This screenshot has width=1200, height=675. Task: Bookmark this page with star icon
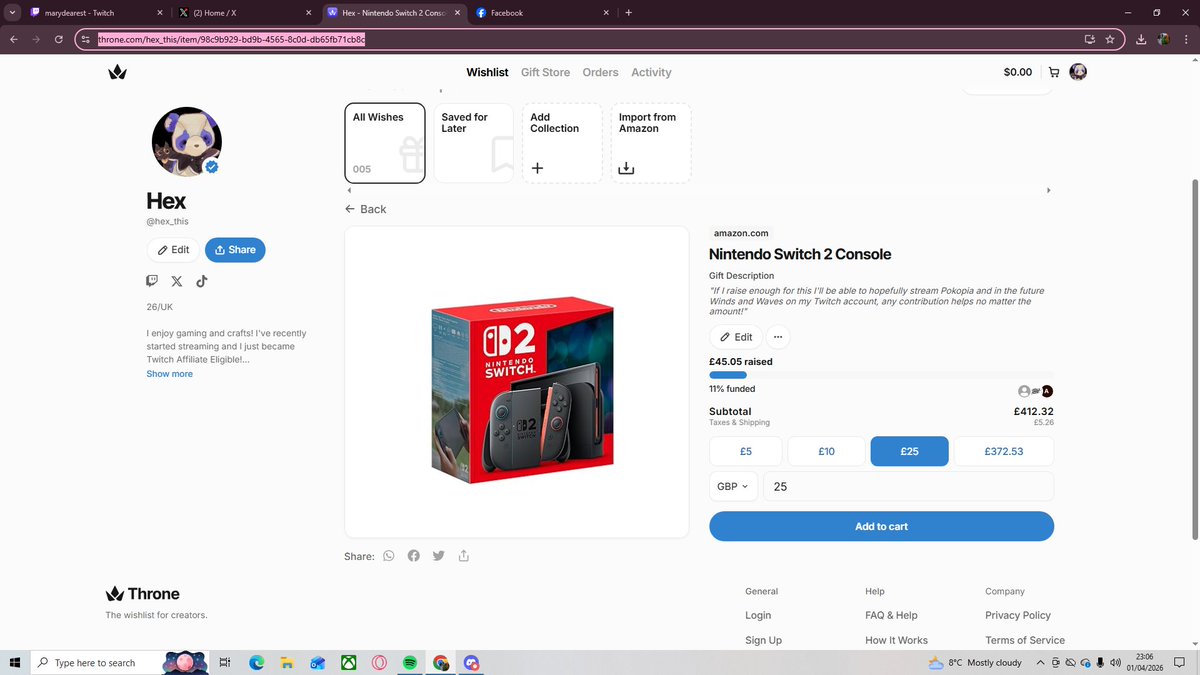pos(1109,39)
